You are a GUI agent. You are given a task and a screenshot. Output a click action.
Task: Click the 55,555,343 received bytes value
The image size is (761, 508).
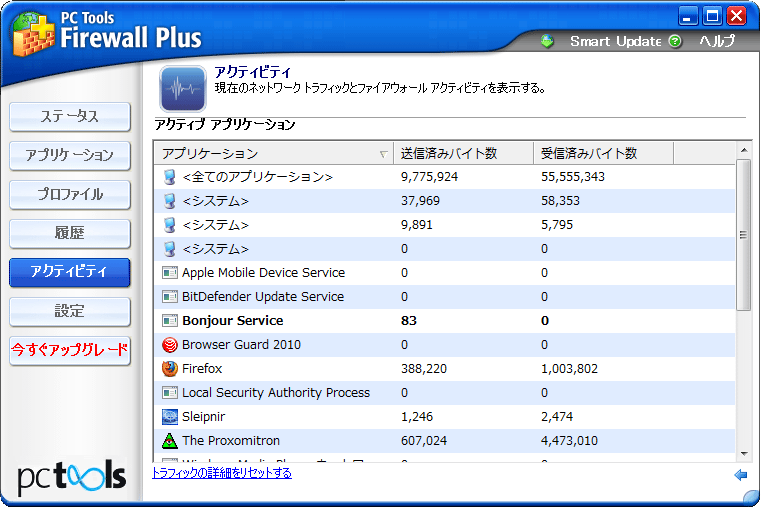coord(573,177)
